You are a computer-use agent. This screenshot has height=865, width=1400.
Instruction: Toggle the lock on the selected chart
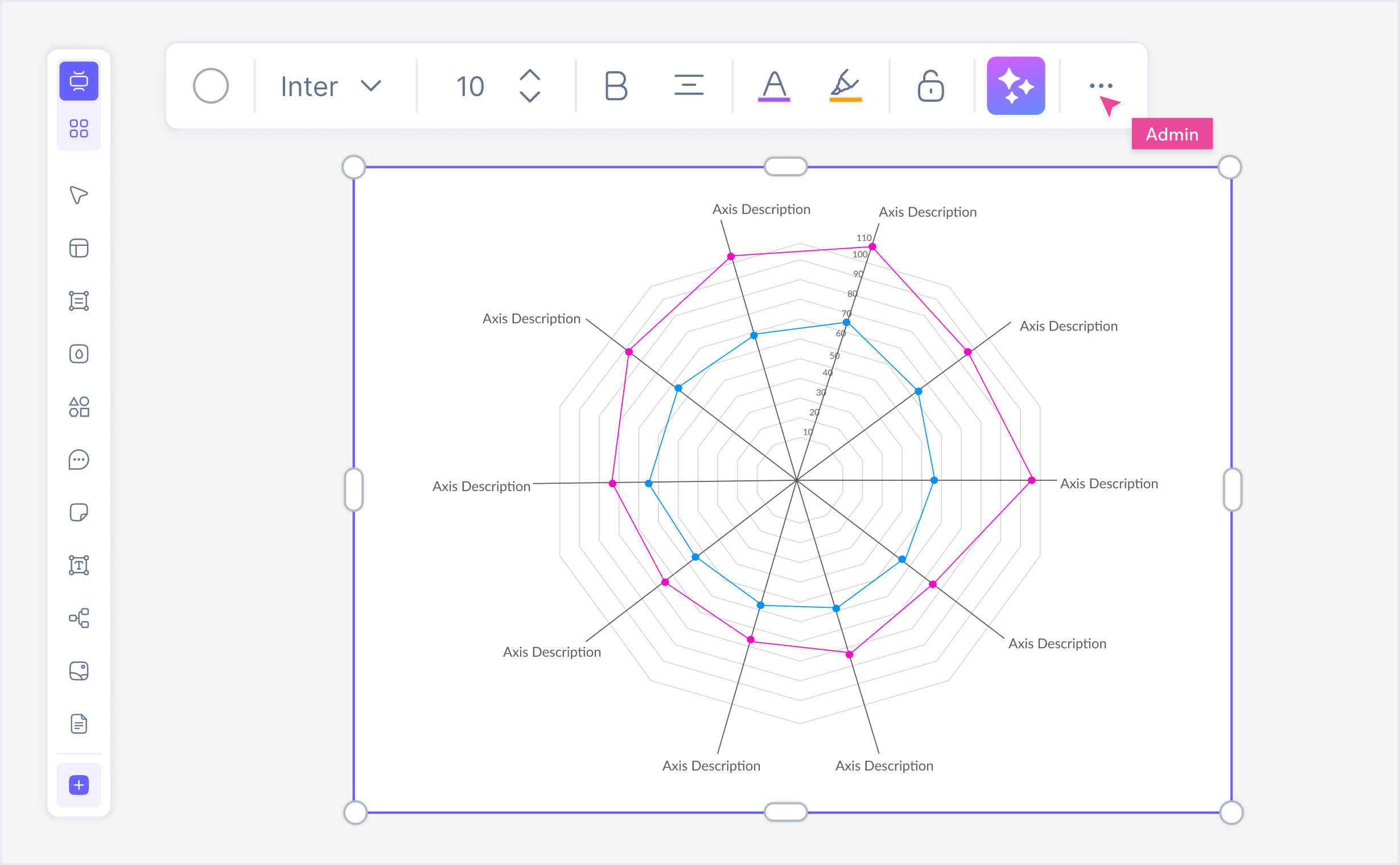click(x=931, y=86)
